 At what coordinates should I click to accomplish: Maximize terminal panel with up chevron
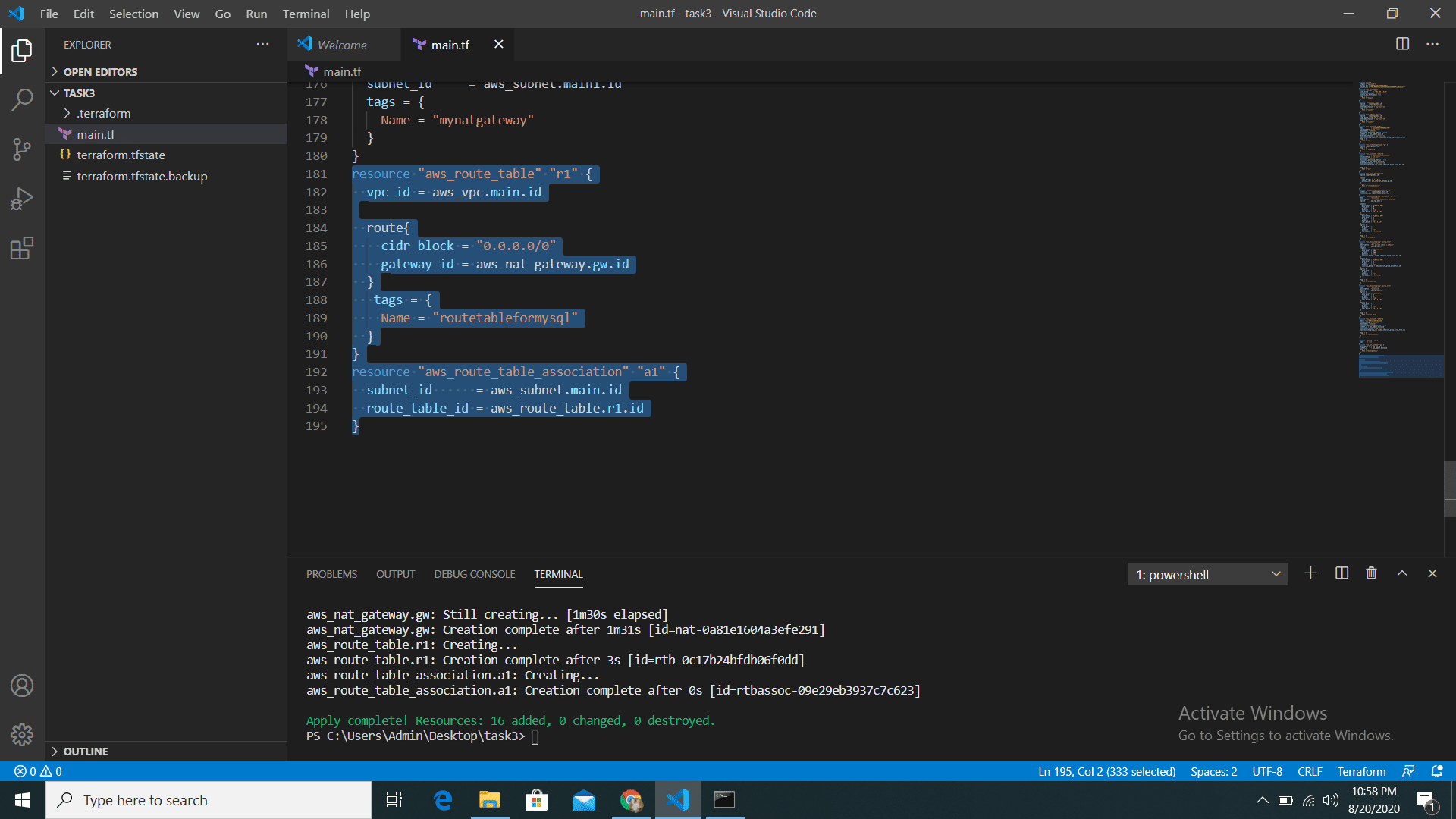[x=1402, y=573]
